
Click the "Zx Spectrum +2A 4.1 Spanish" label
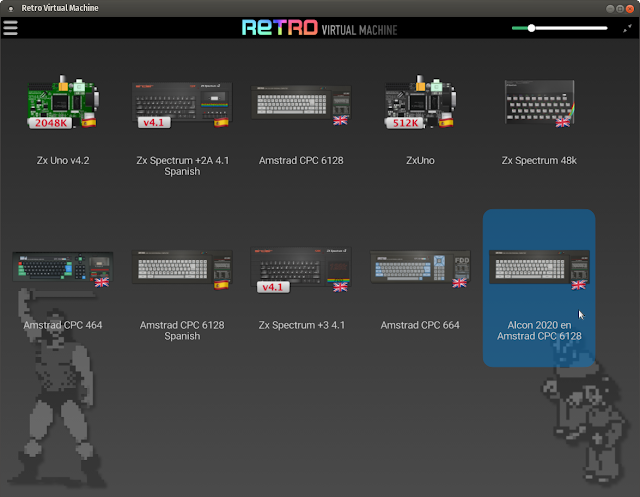point(182,166)
